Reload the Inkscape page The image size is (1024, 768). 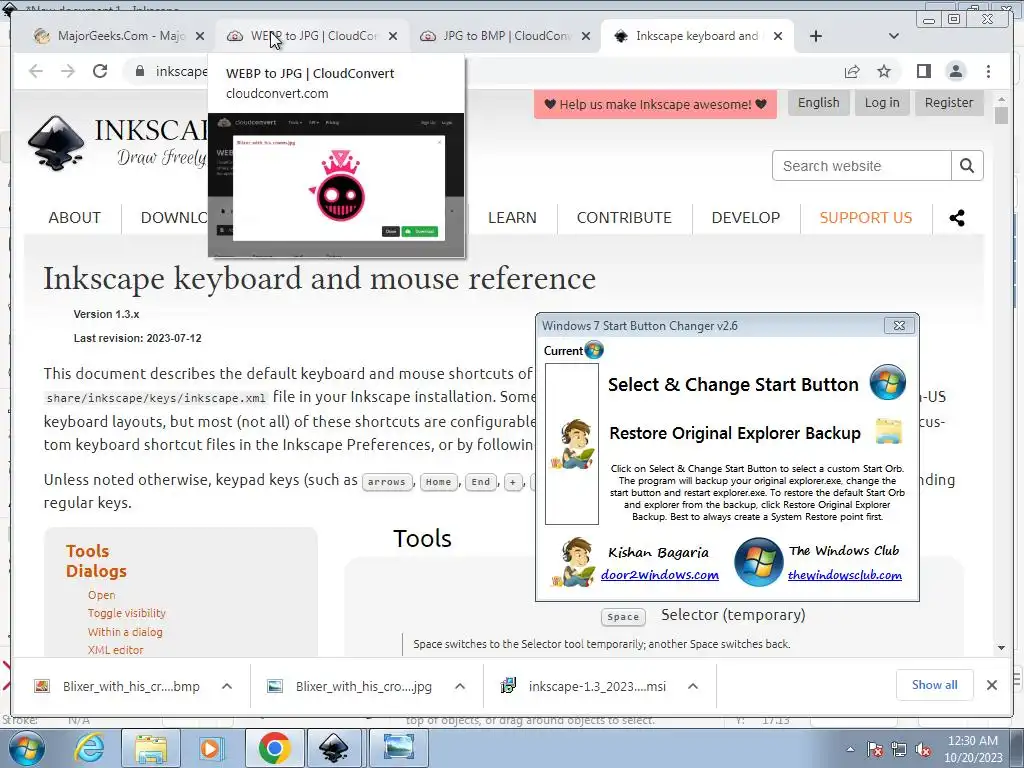100,71
